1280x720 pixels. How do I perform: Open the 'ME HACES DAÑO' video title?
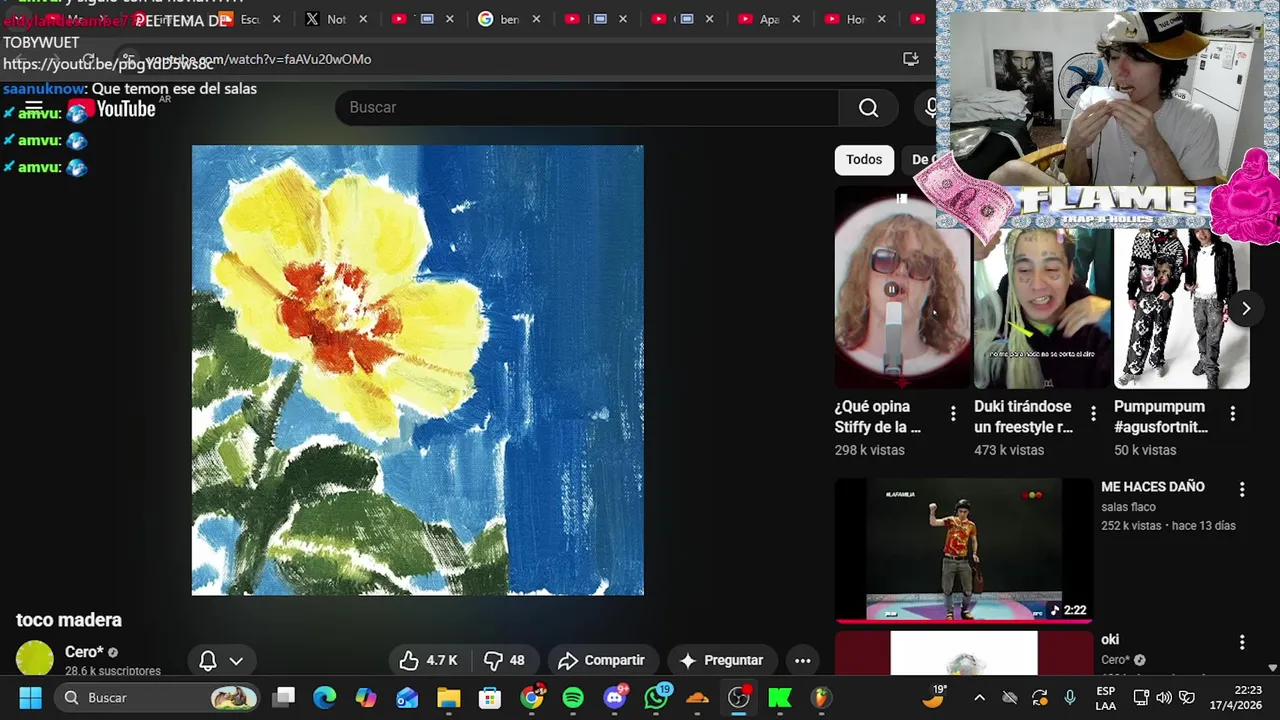tap(1153, 487)
